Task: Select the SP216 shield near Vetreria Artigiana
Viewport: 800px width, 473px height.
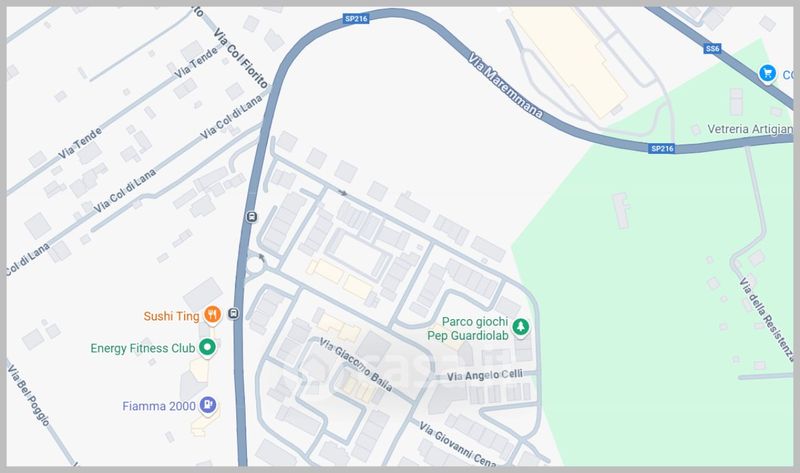Action: click(x=662, y=148)
